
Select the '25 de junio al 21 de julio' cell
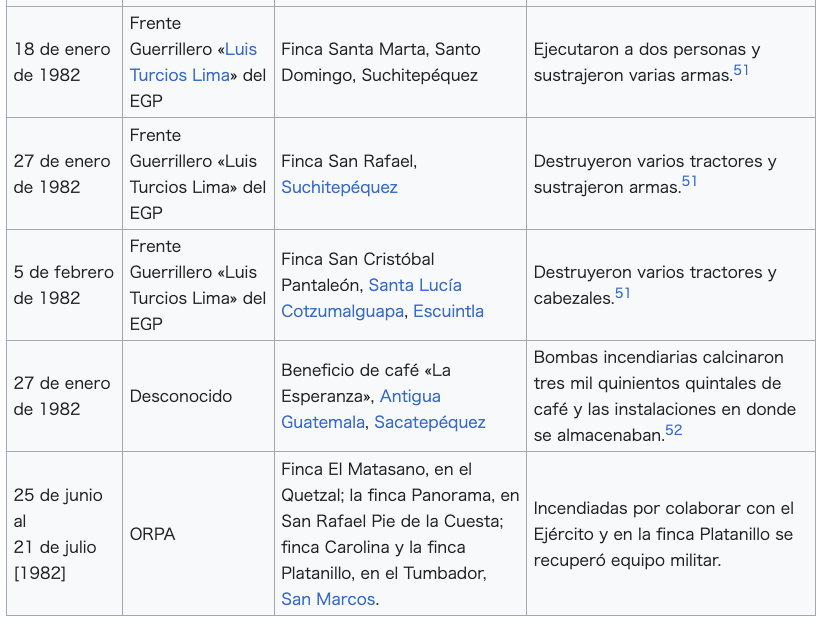pyautogui.click(x=64, y=533)
